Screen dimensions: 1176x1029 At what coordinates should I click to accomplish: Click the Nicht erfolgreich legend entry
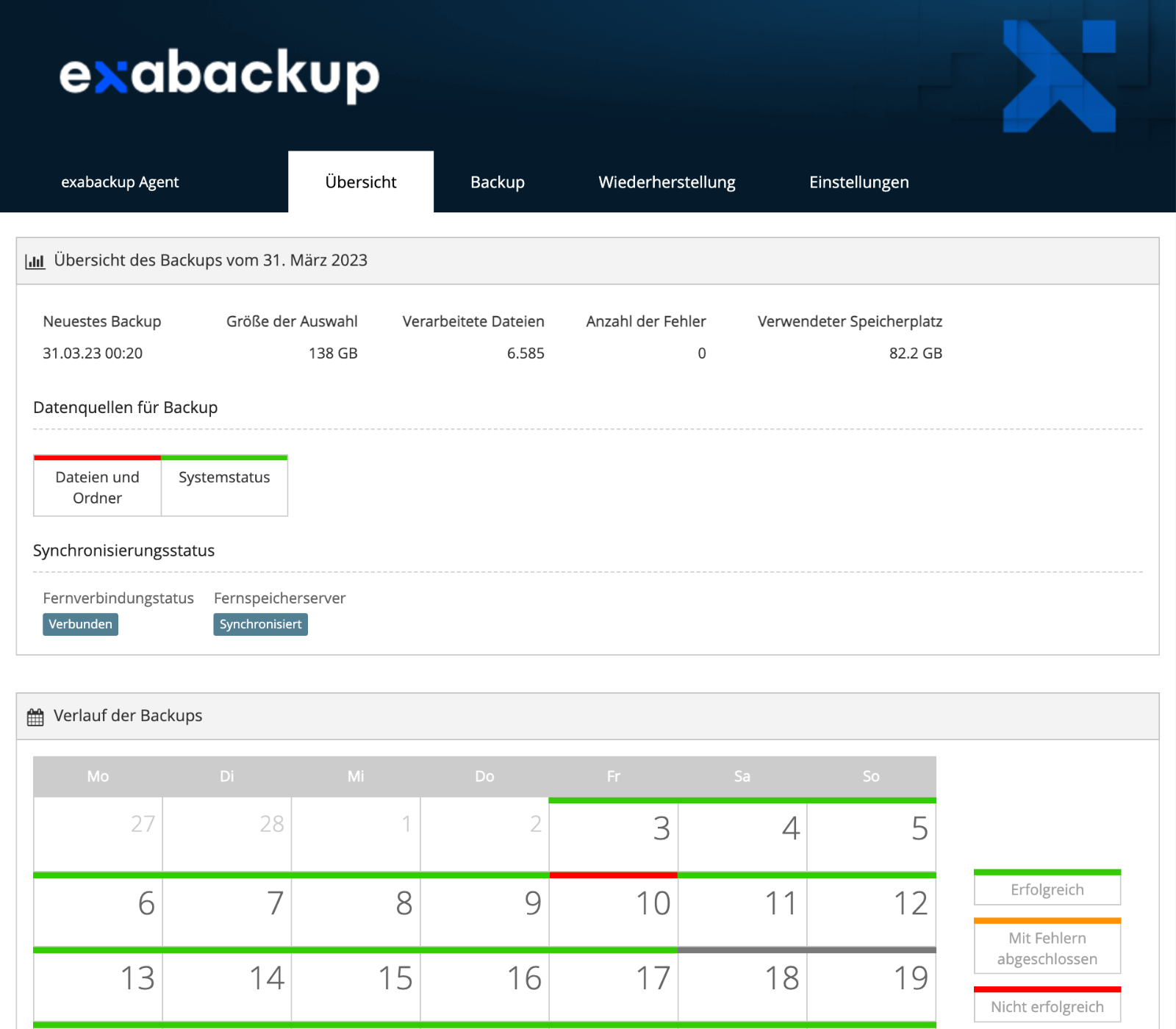1047,1005
